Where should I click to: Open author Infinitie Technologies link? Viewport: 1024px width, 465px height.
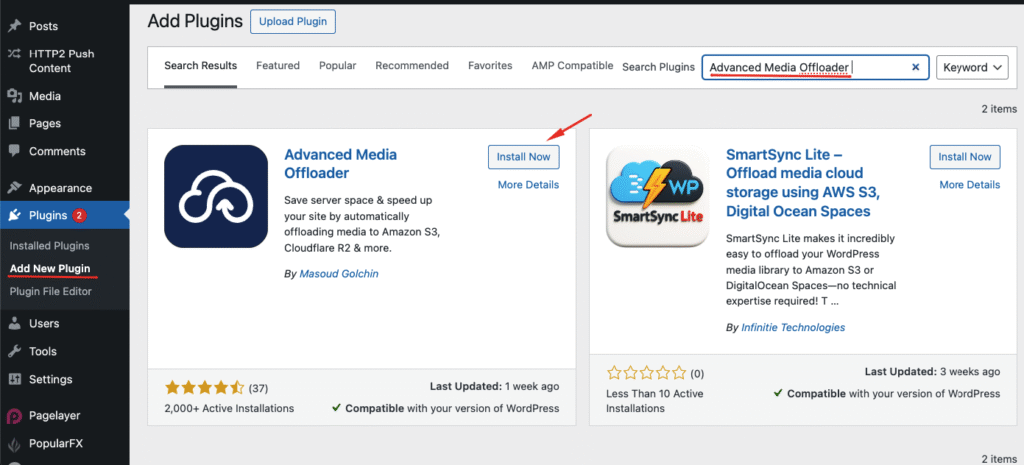pos(793,327)
